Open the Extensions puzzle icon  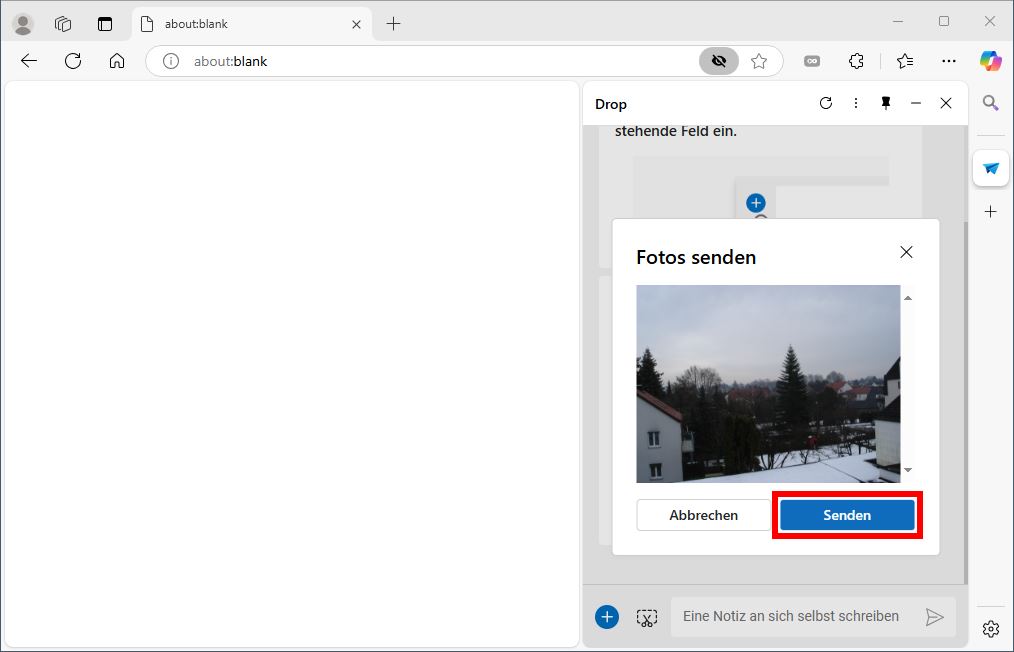(x=856, y=61)
